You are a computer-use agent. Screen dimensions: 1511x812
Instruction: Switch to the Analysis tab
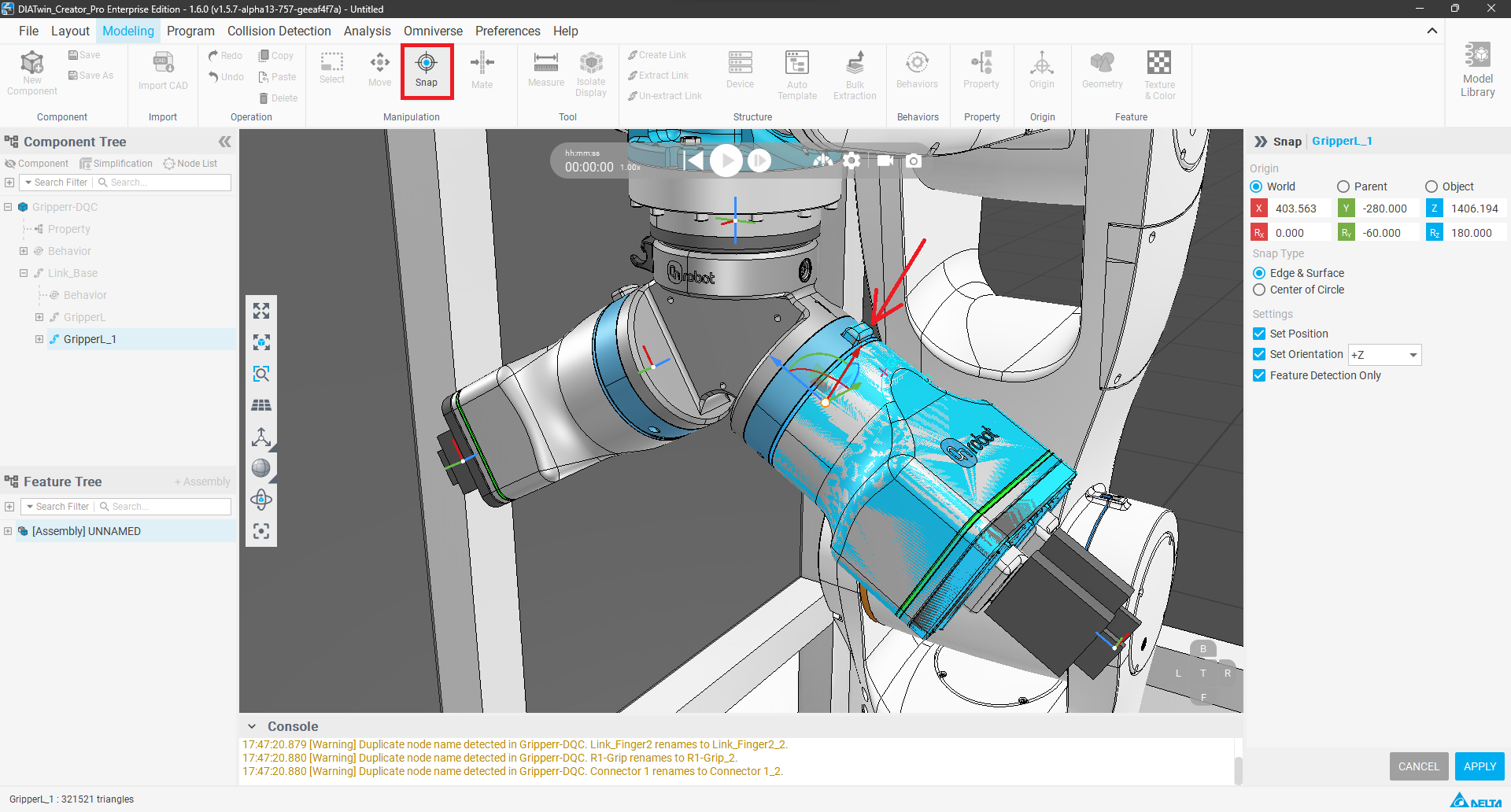367,31
